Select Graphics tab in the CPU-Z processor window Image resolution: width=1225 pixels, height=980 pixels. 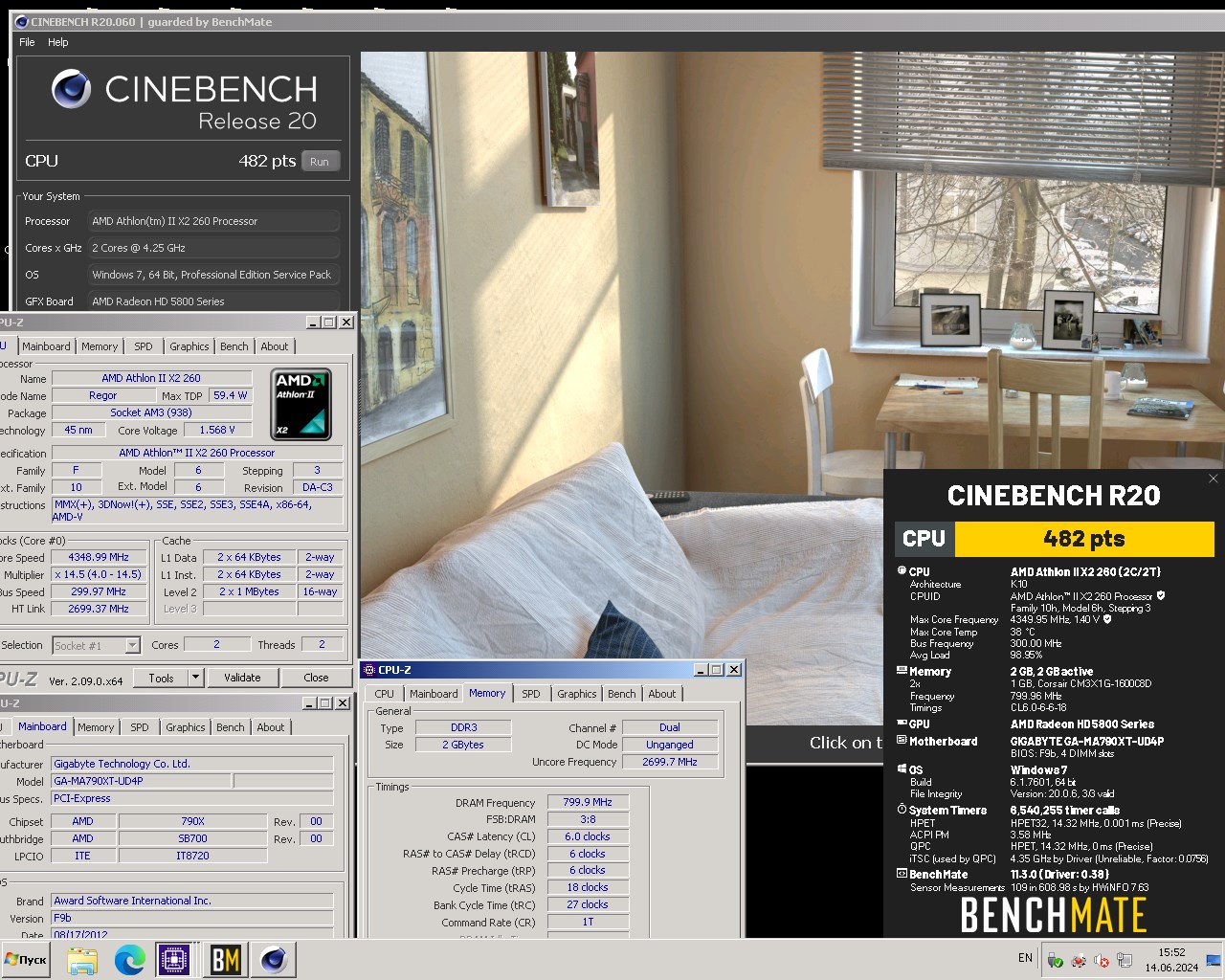pos(189,346)
